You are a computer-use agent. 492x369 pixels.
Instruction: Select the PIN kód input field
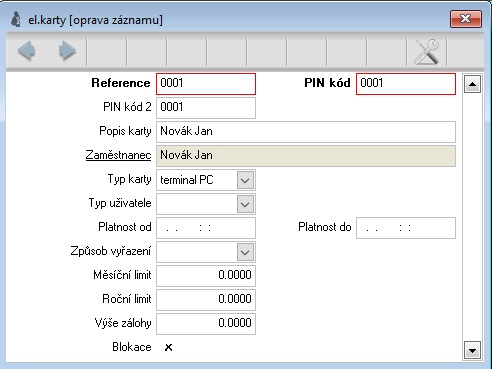(406, 84)
